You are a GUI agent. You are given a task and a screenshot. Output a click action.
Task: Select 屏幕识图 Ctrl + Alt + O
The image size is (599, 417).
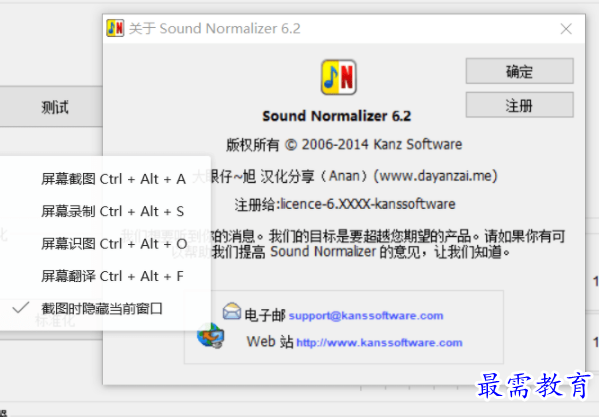[x=114, y=244]
